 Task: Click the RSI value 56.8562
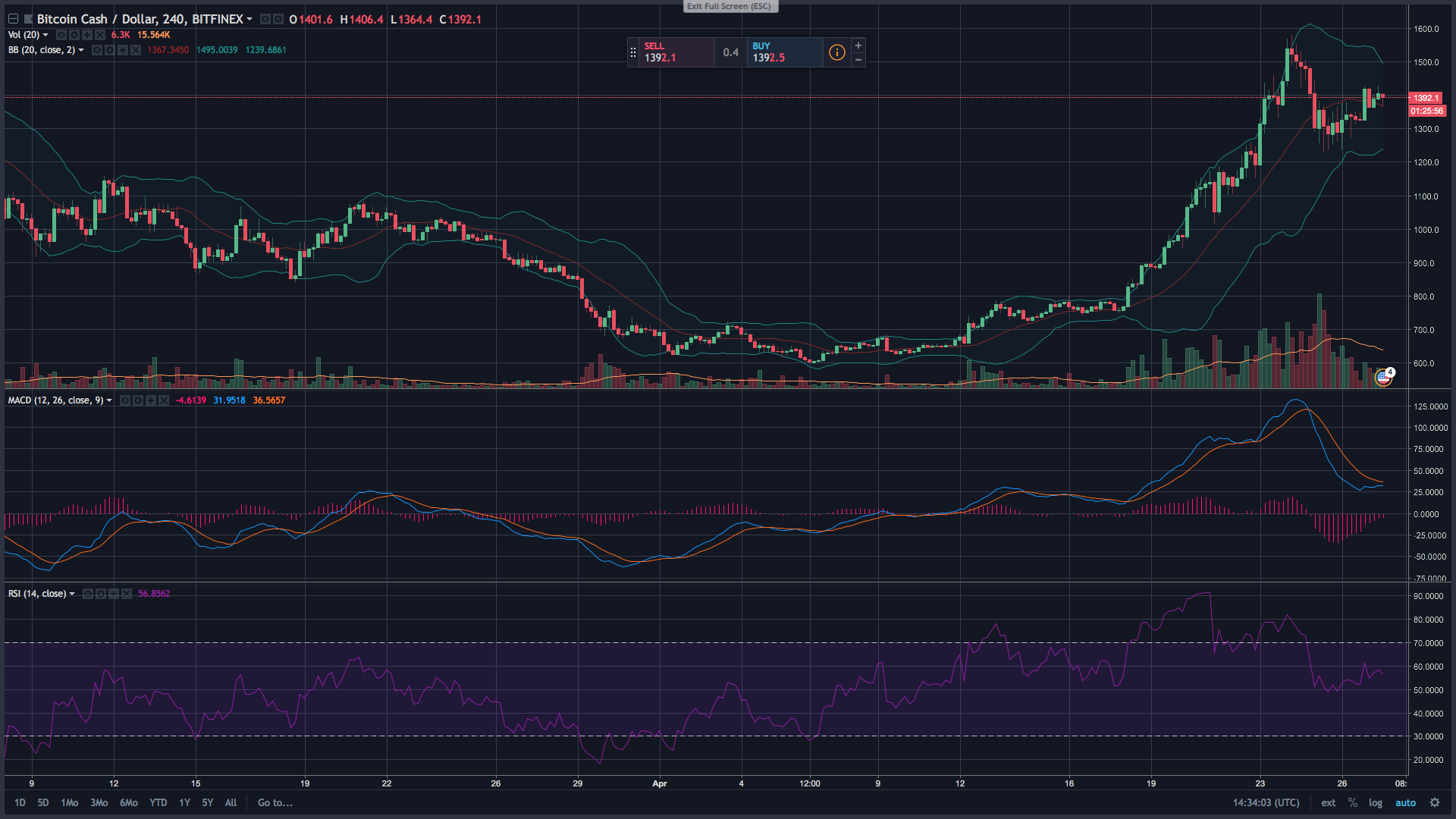pyautogui.click(x=154, y=594)
